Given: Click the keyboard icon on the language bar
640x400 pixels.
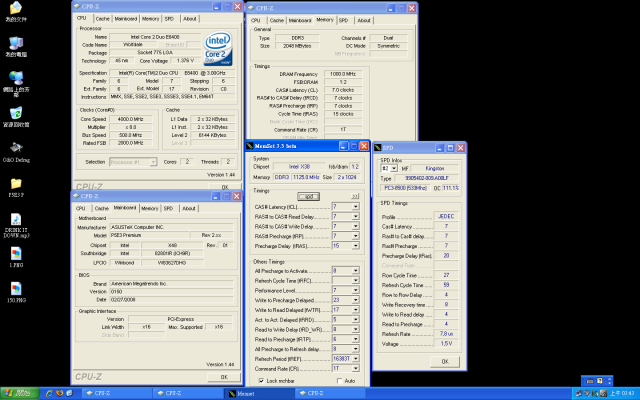Looking at the screenshot, I should click(590, 381).
